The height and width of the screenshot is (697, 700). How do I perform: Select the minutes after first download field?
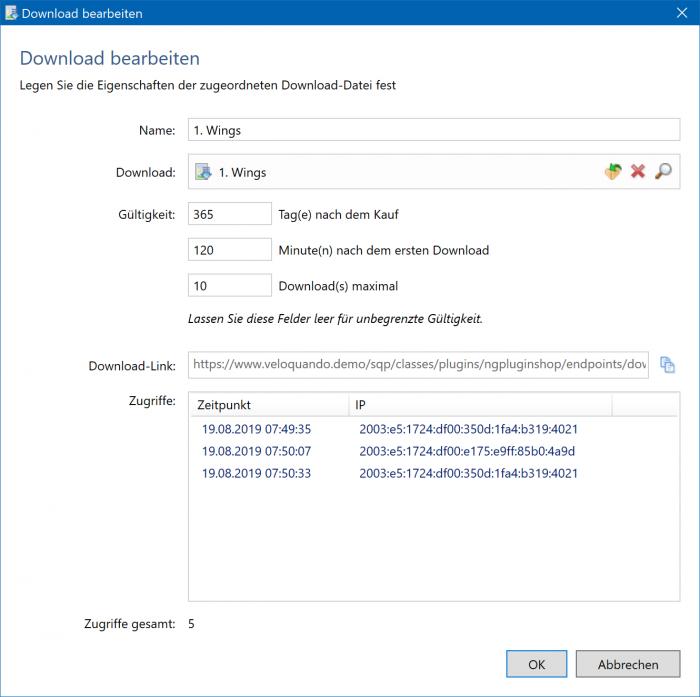[230, 250]
